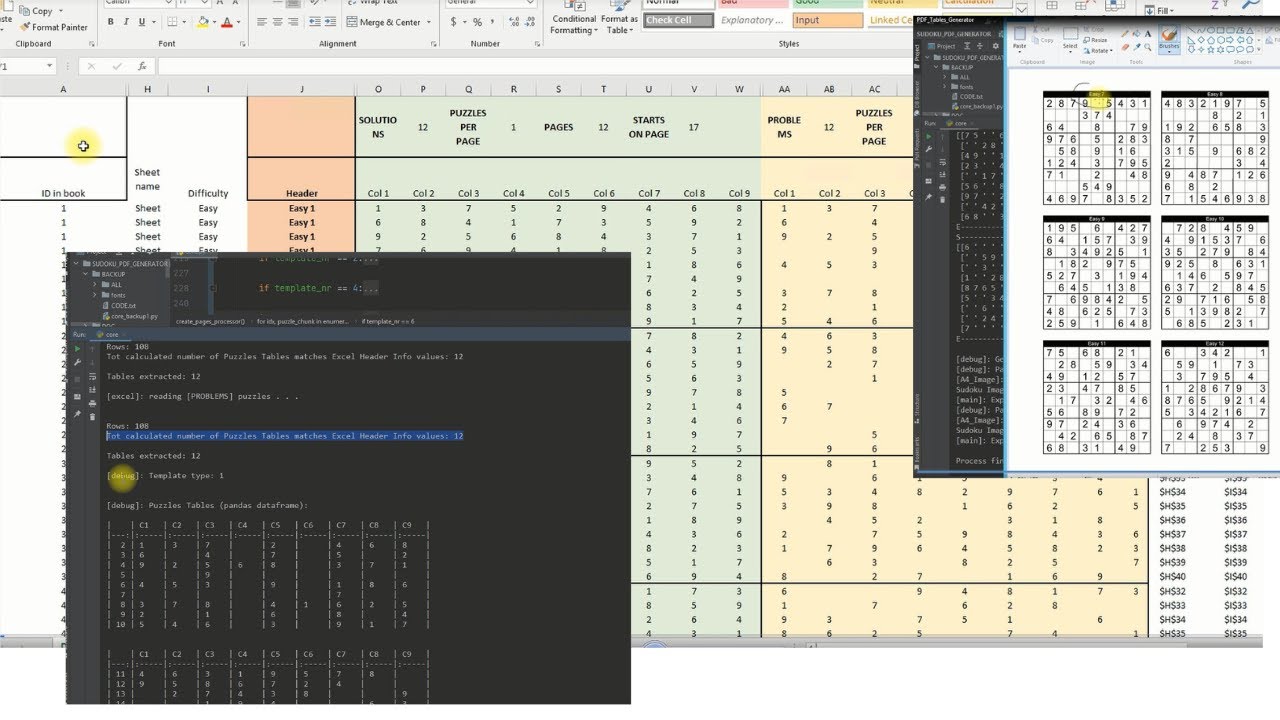Select CODE.txt in front PyCharm tree
This screenshot has height=720, width=1280.
tap(121, 305)
